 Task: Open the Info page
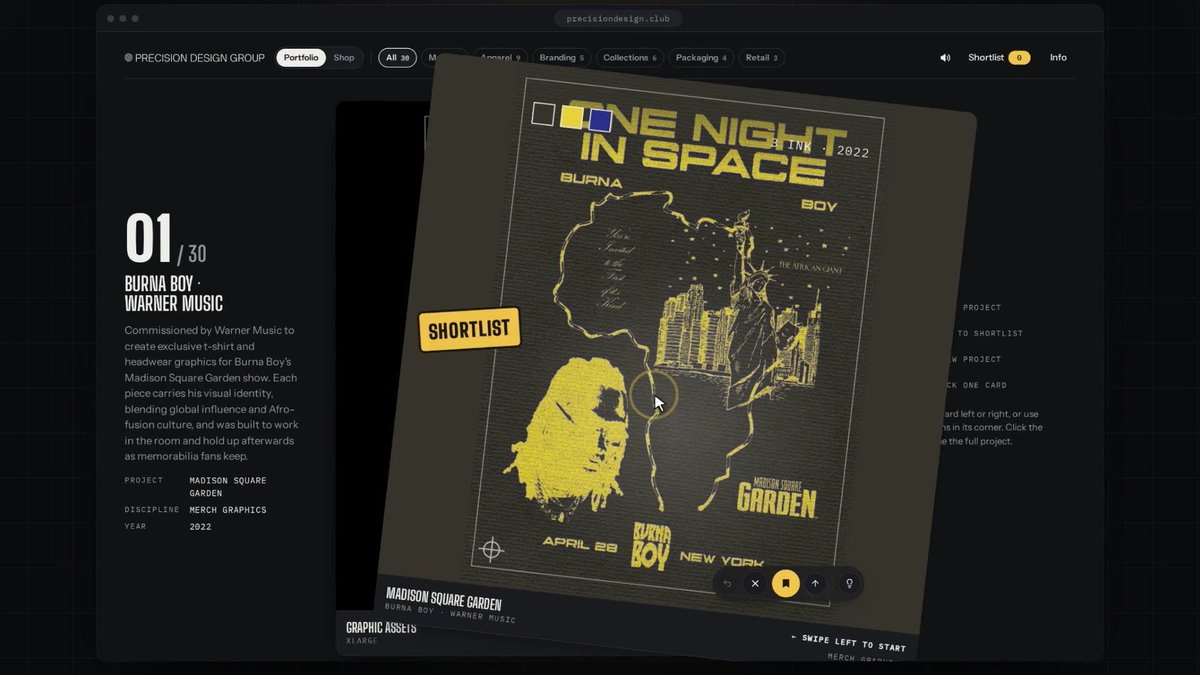click(1058, 58)
